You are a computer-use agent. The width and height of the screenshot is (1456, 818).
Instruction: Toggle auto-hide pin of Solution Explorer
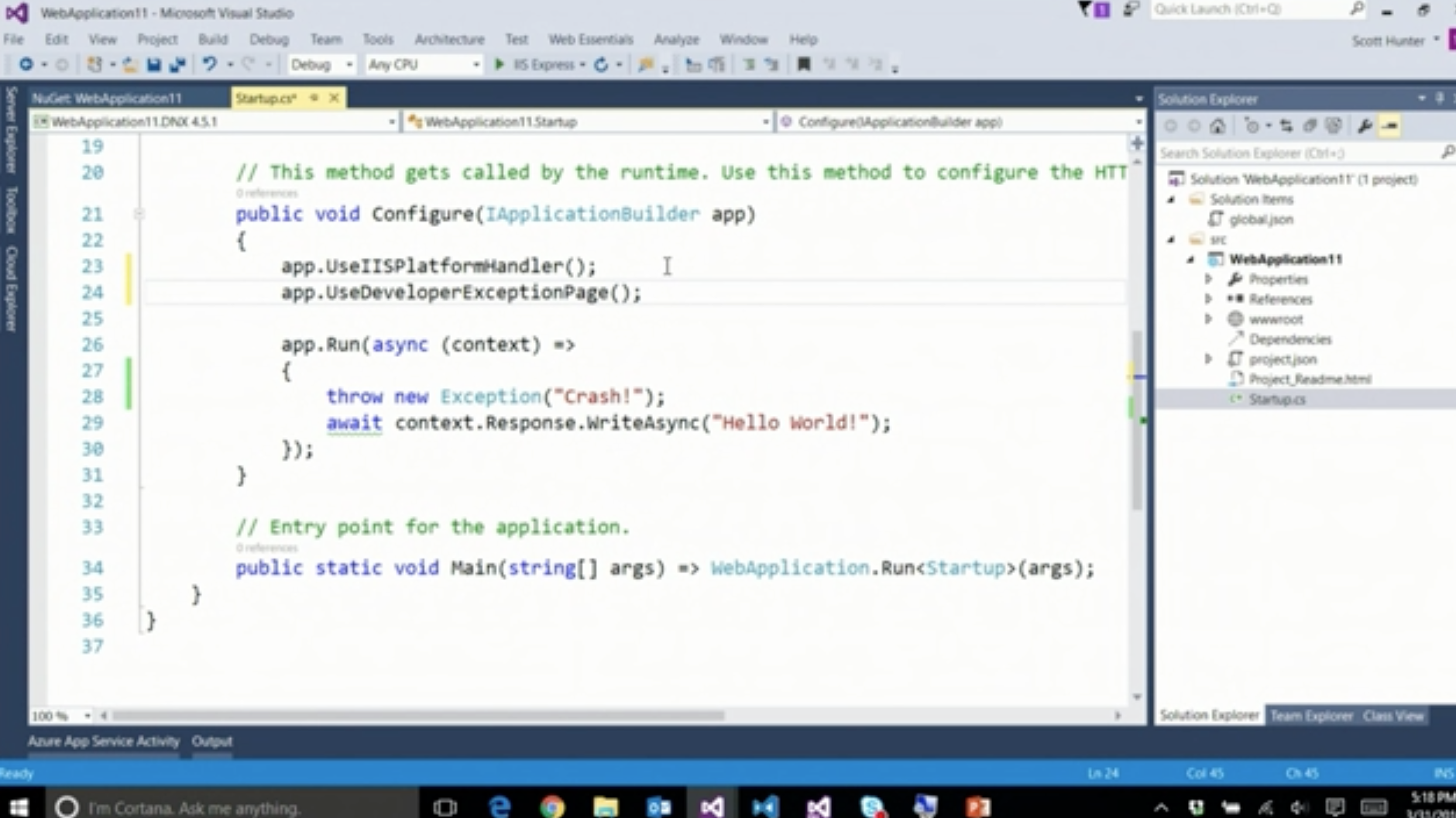click(x=1440, y=98)
